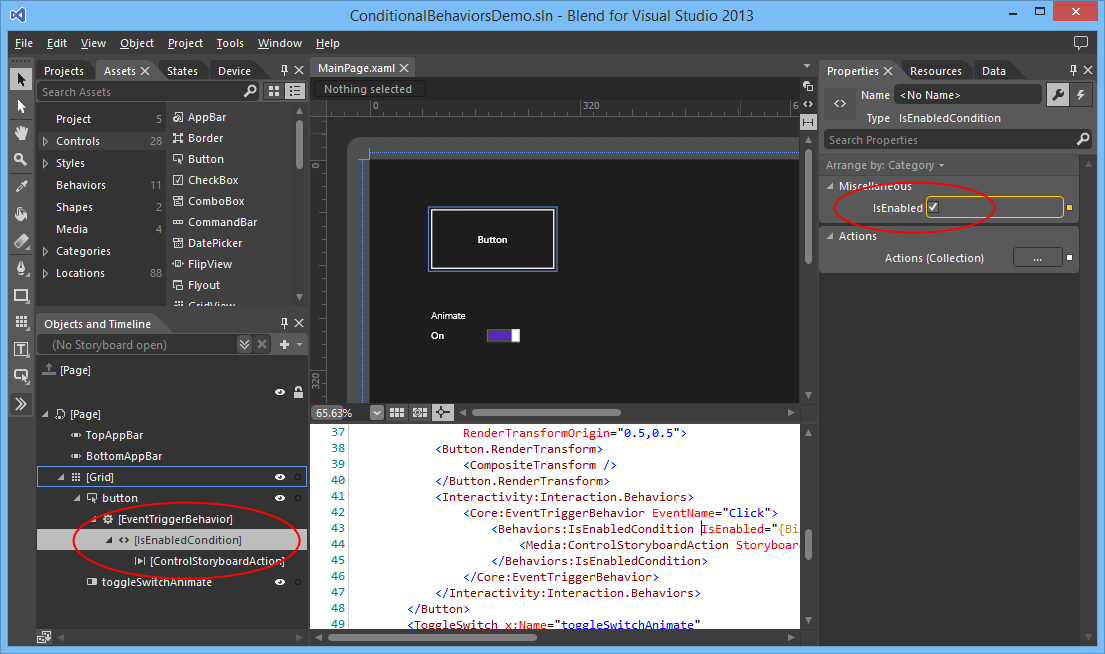
Task: Hide the button element with eye icon
Action: [280, 498]
